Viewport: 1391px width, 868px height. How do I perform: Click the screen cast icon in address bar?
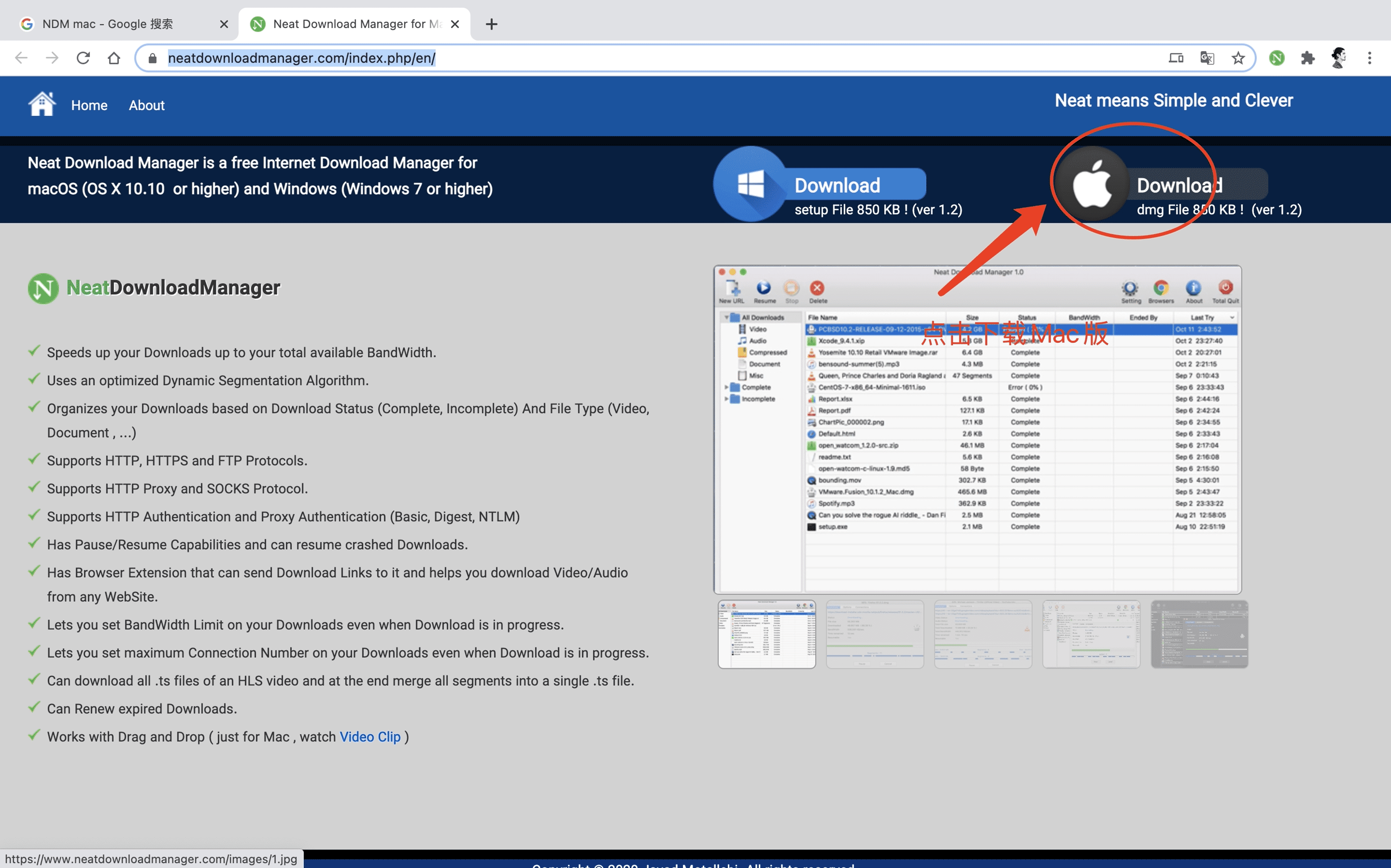(x=1176, y=58)
